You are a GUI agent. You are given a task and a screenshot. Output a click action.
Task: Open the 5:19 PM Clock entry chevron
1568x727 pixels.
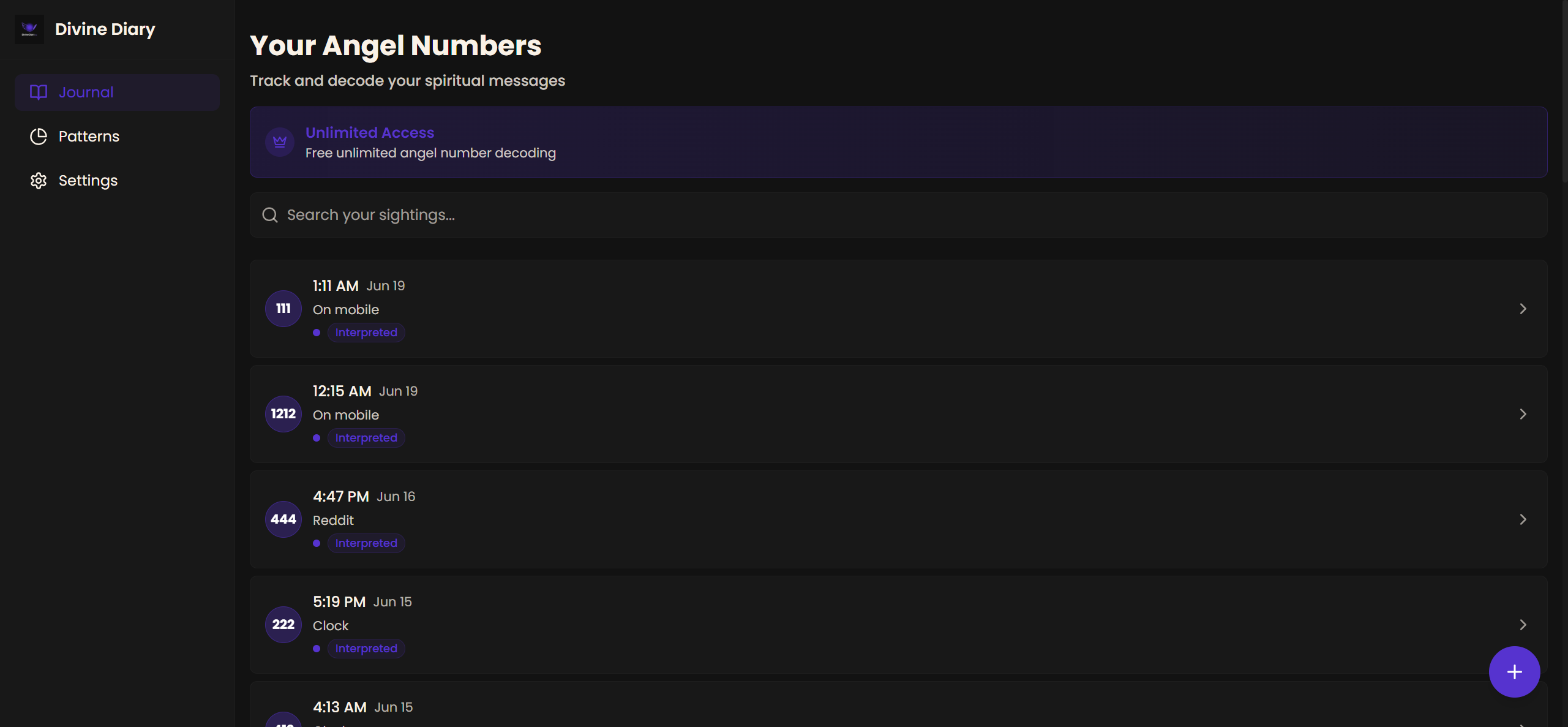point(1523,625)
